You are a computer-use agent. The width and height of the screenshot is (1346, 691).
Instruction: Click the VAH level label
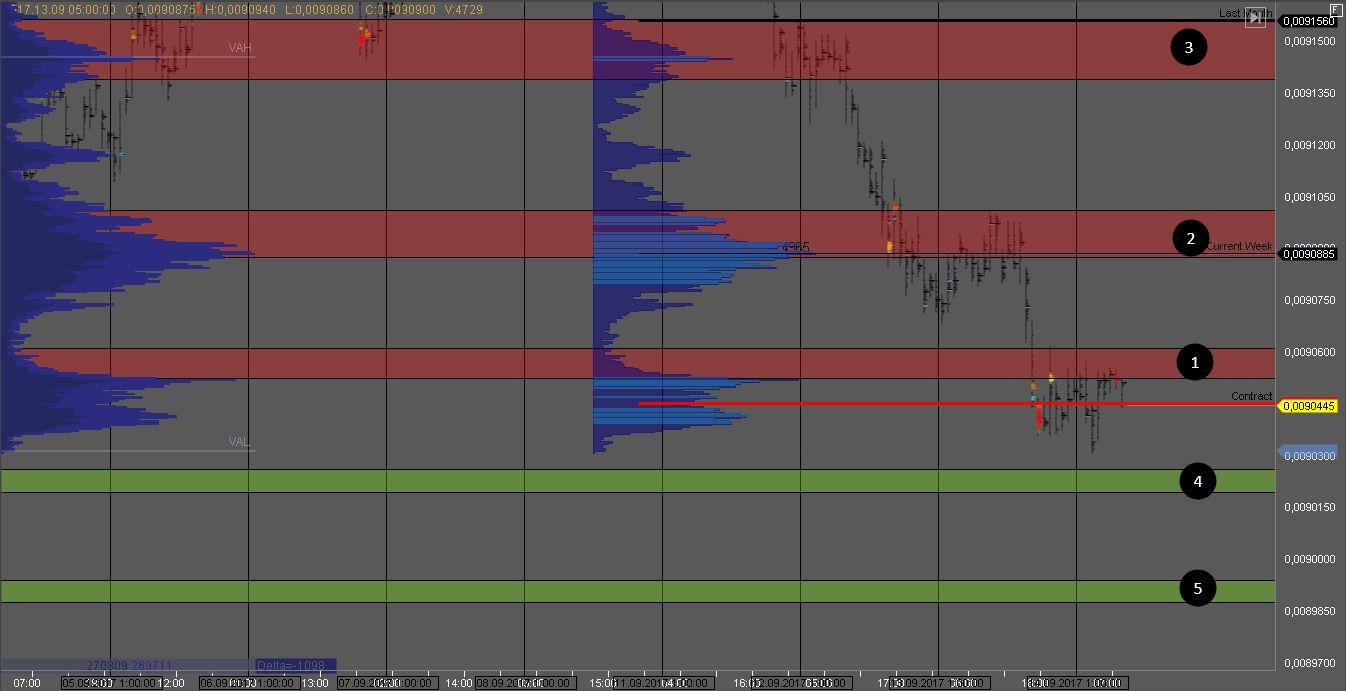click(x=239, y=47)
